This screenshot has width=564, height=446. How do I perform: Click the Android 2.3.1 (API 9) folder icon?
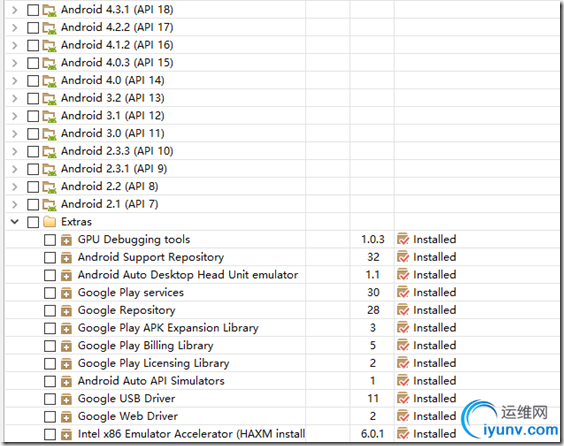pos(49,169)
